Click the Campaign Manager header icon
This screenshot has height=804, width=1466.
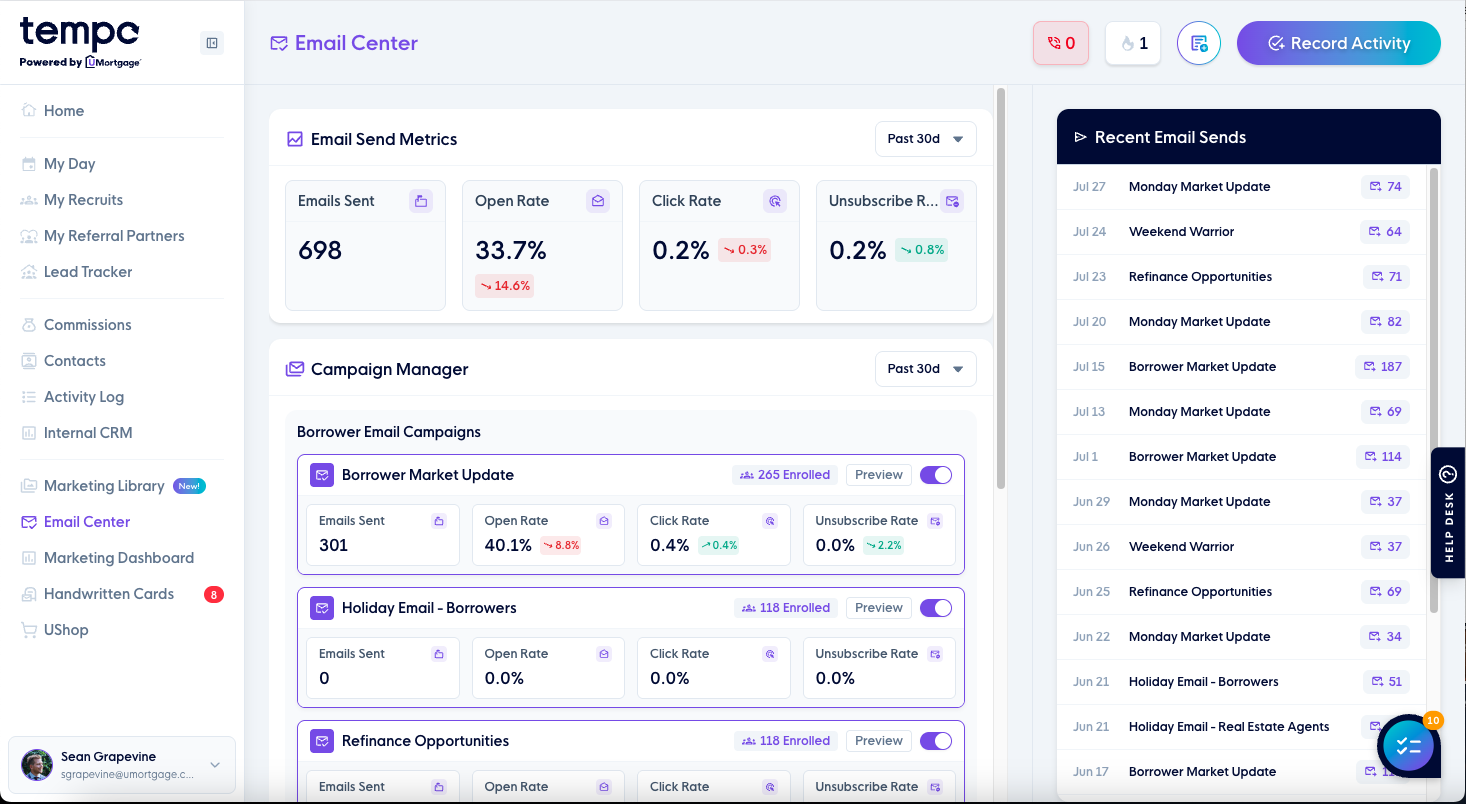(295, 369)
